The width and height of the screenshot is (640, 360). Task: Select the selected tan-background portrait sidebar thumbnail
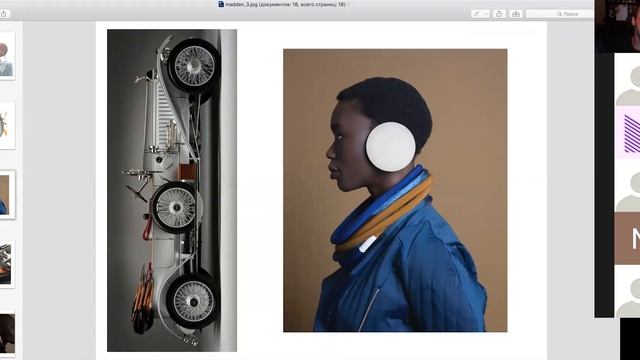(x=6, y=195)
